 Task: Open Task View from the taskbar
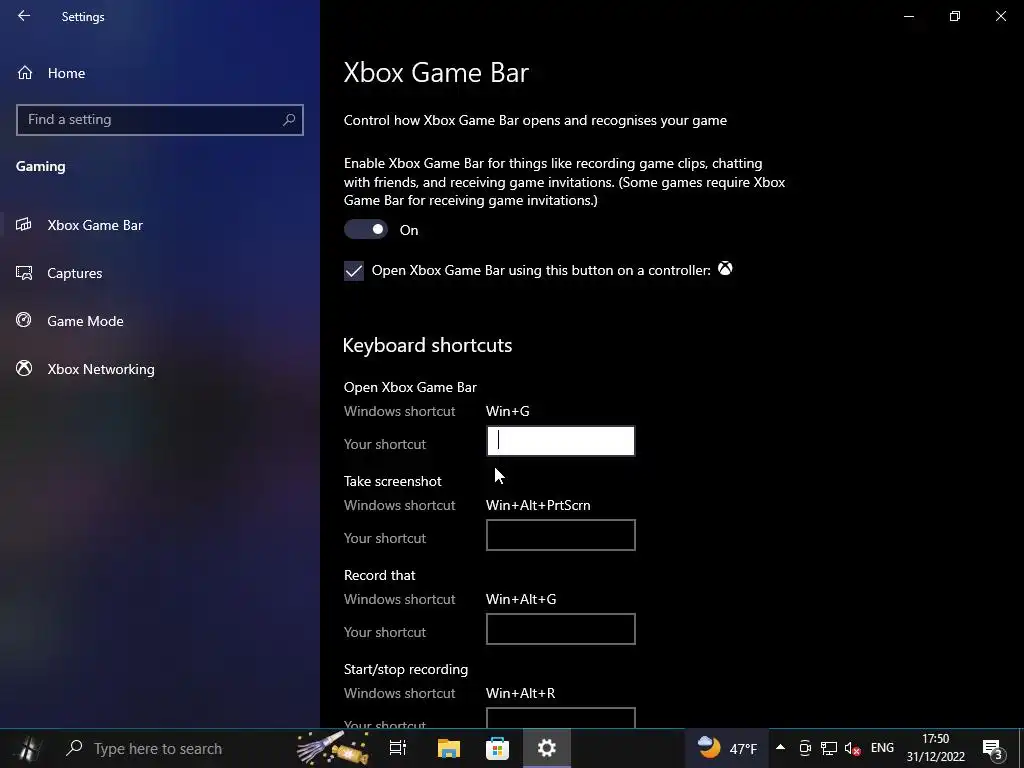click(398, 748)
